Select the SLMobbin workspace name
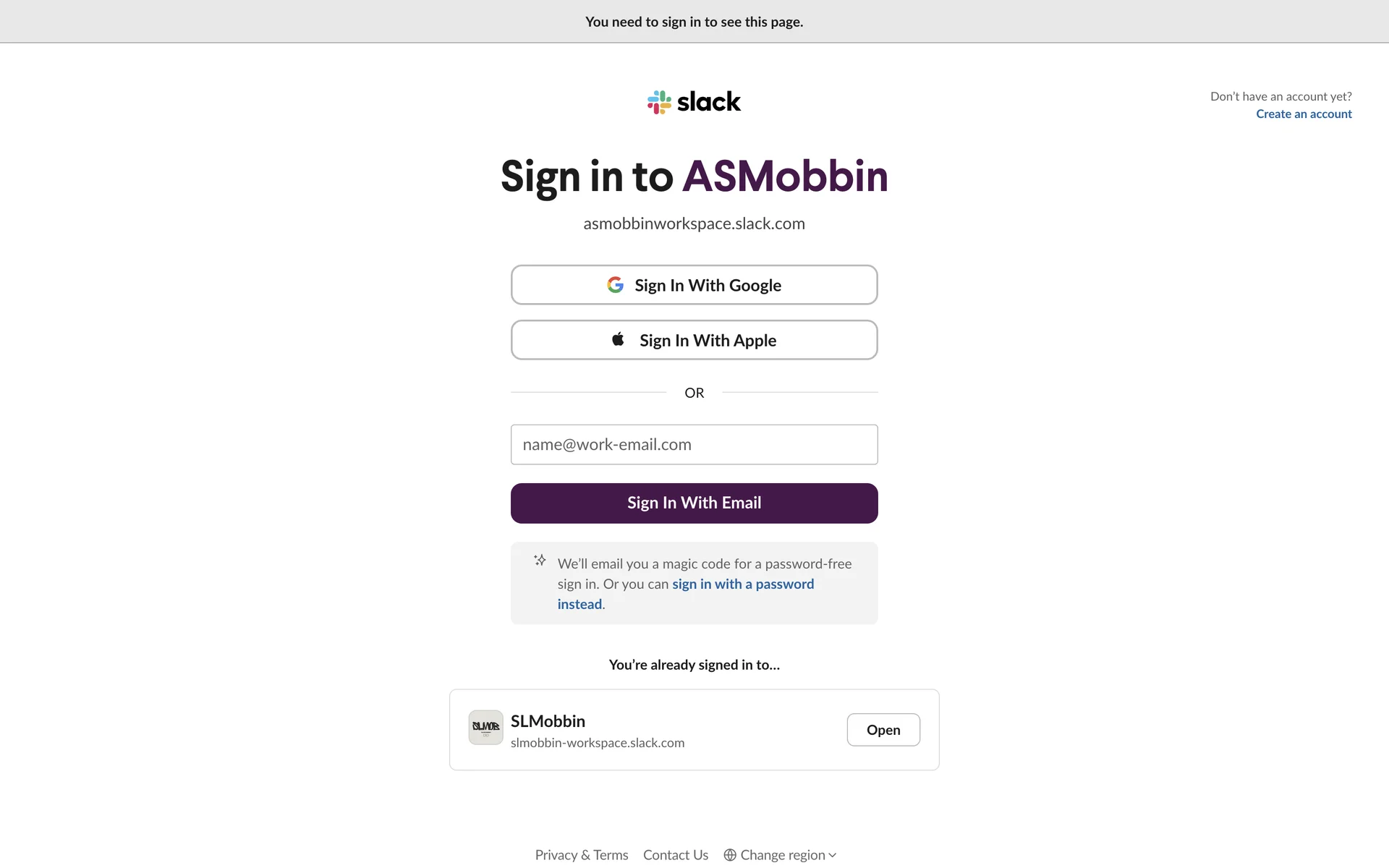This screenshot has width=1389, height=868. [x=548, y=721]
